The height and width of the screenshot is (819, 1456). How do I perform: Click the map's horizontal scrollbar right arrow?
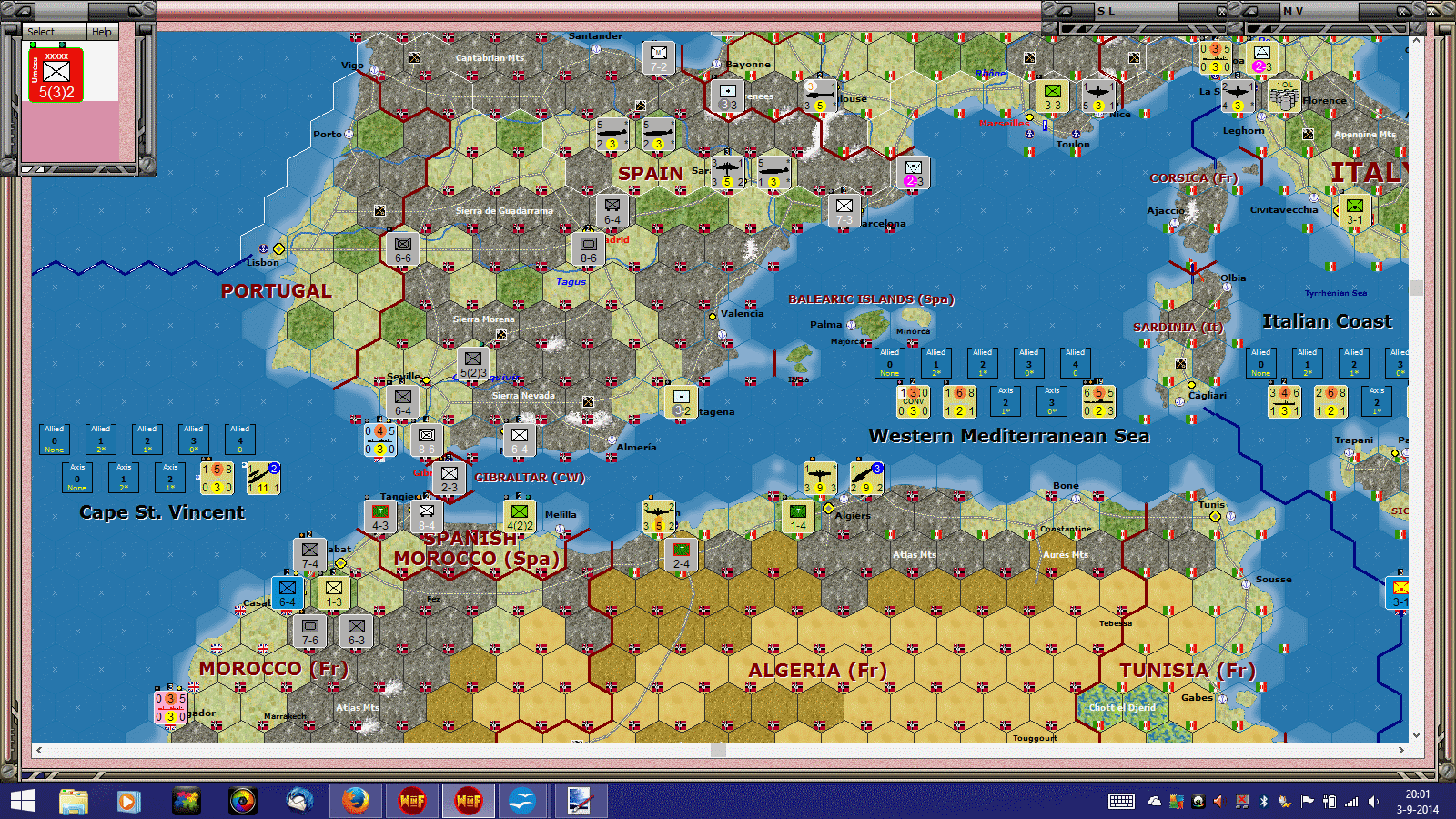click(x=1401, y=750)
